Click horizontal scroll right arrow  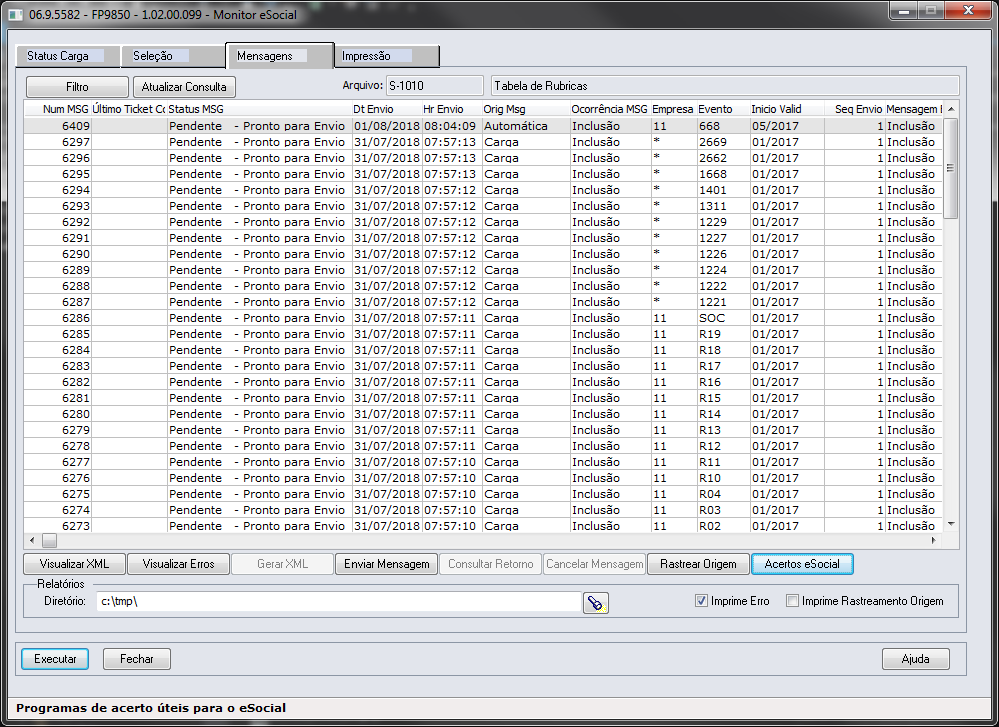pos(934,540)
